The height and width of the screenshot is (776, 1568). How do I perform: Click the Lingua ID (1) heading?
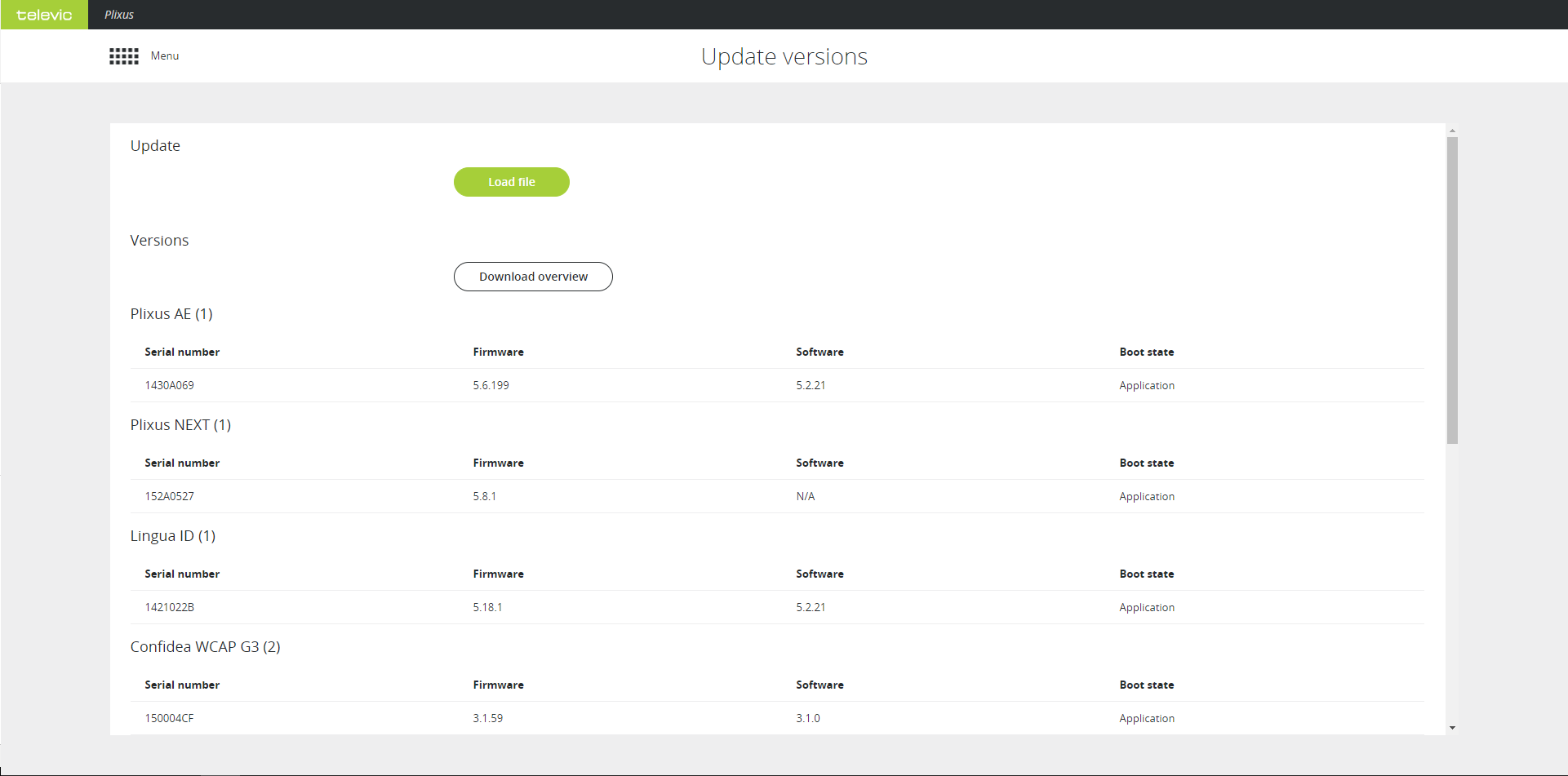[x=173, y=536]
